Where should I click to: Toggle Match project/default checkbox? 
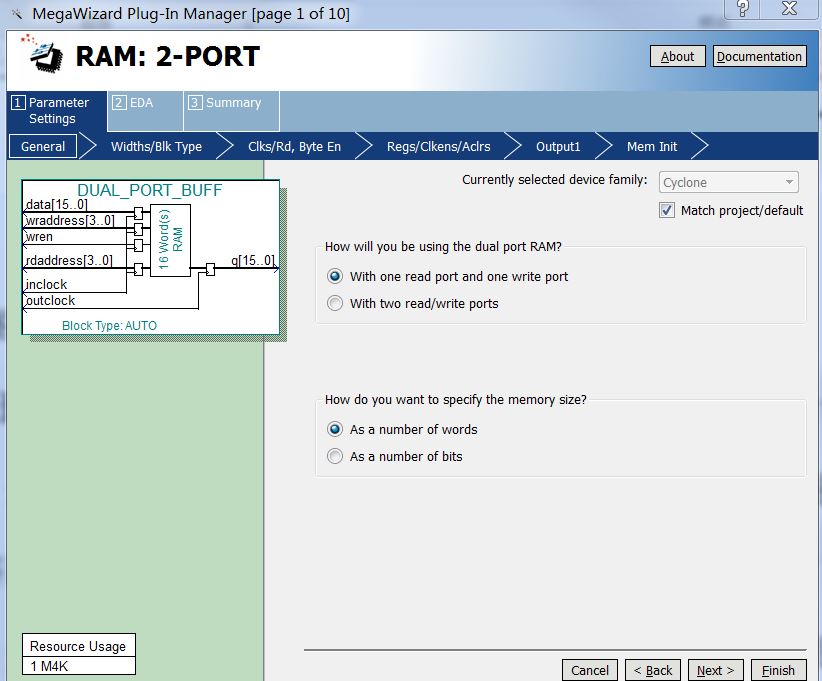(x=667, y=211)
